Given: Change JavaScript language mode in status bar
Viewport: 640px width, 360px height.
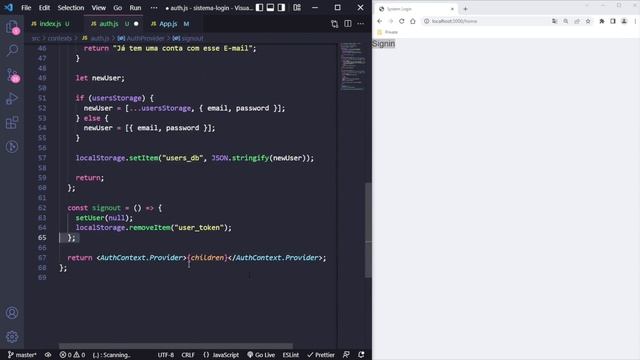Looking at the screenshot, I should [x=221, y=355].
